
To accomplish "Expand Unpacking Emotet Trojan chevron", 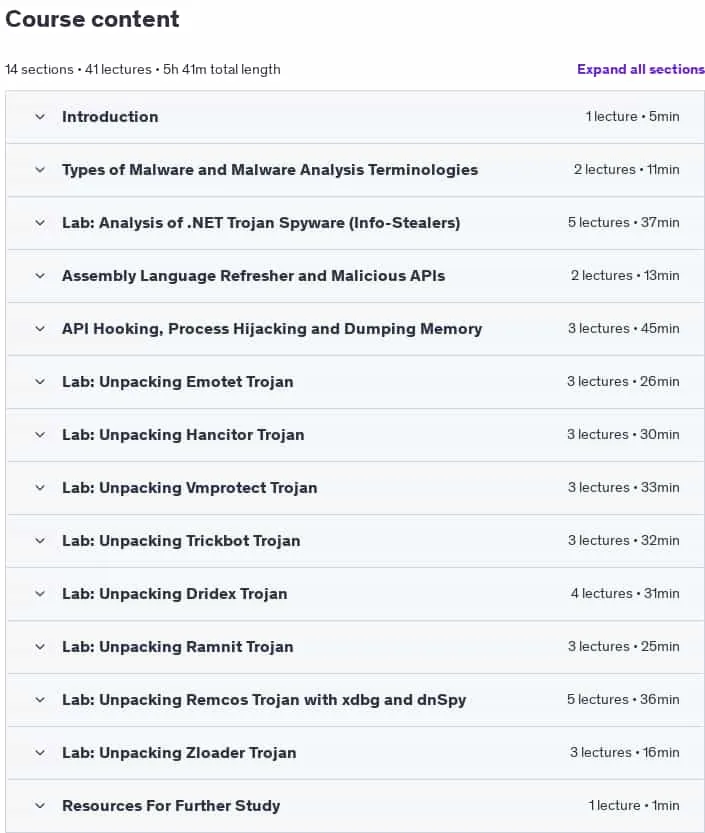I will [x=40, y=381].
